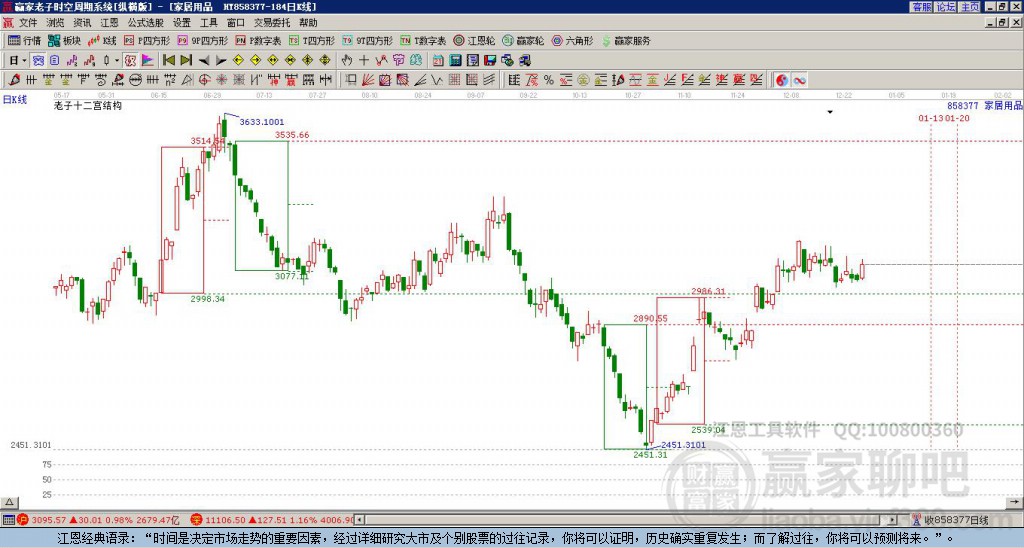Screen dimensions: 1024x548
Task: Click horizontal scrollbar right arrow
Action: 893,520
